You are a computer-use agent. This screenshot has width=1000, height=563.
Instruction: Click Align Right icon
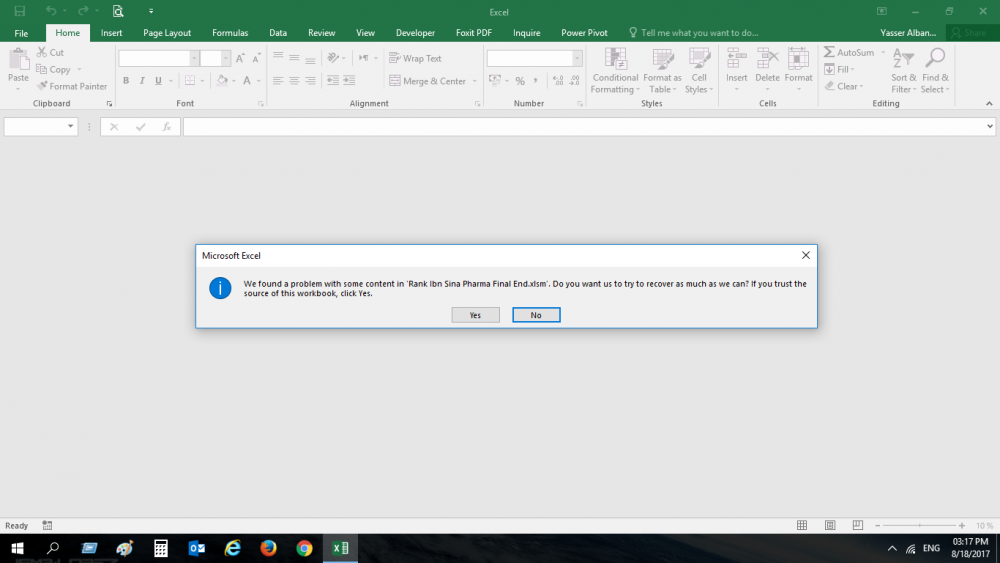click(x=310, y=80)
